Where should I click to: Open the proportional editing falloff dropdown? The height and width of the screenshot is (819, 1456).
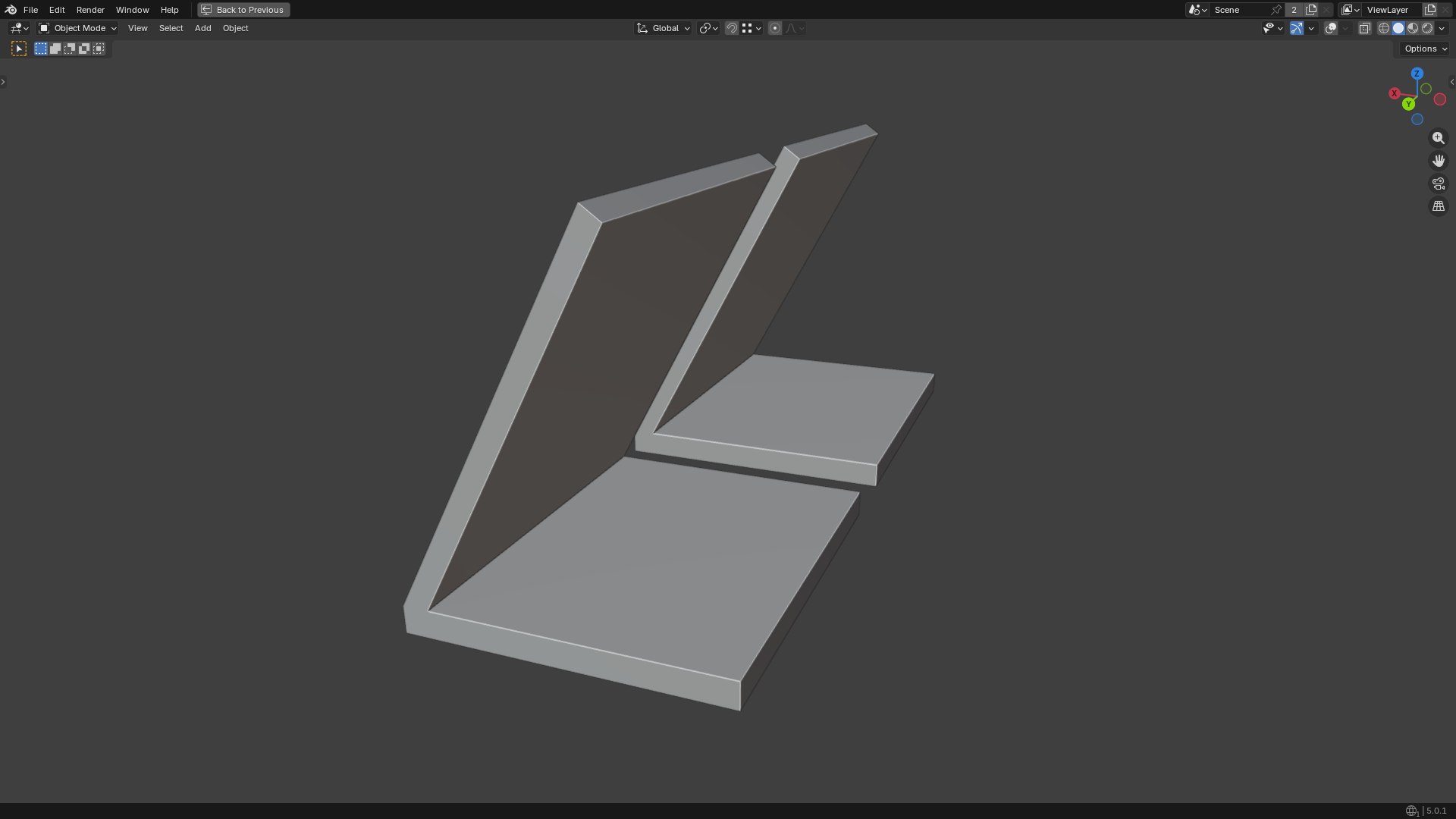(795, 28)
